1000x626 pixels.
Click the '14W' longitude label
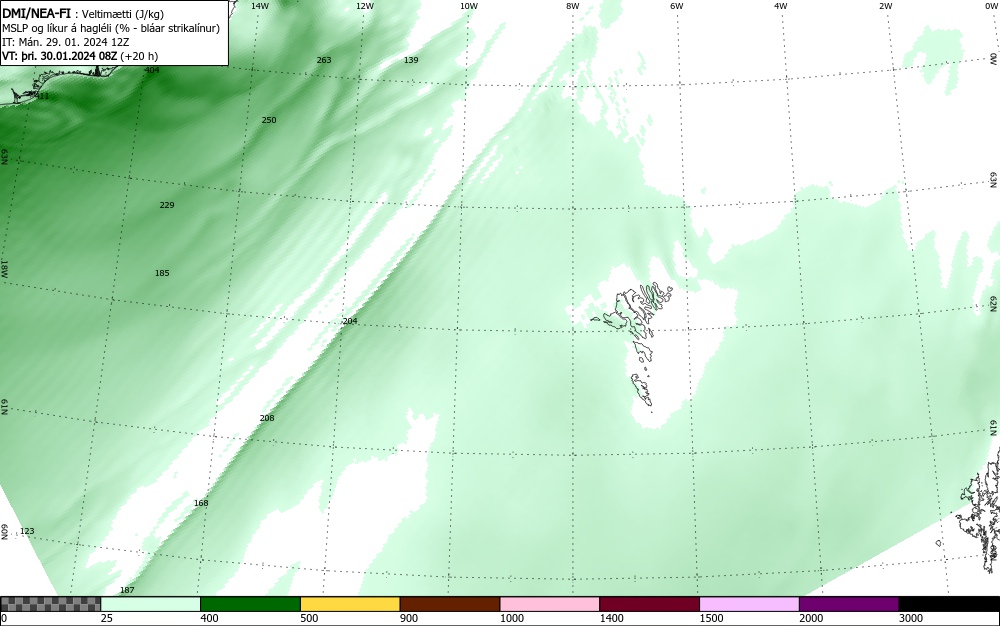(x=260, y=6)
